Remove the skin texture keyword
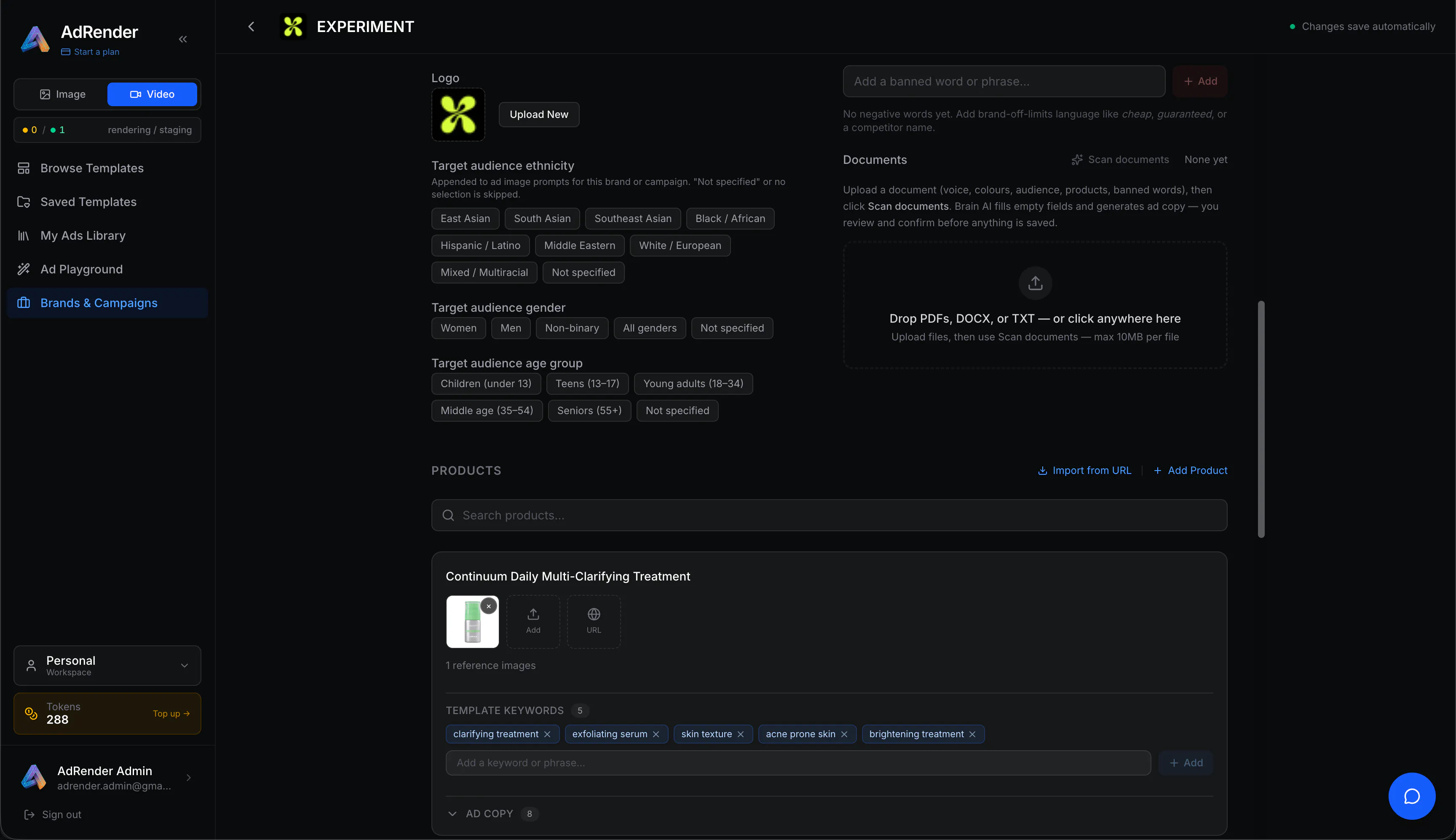 pyautogui.click(x=741, y=734)
